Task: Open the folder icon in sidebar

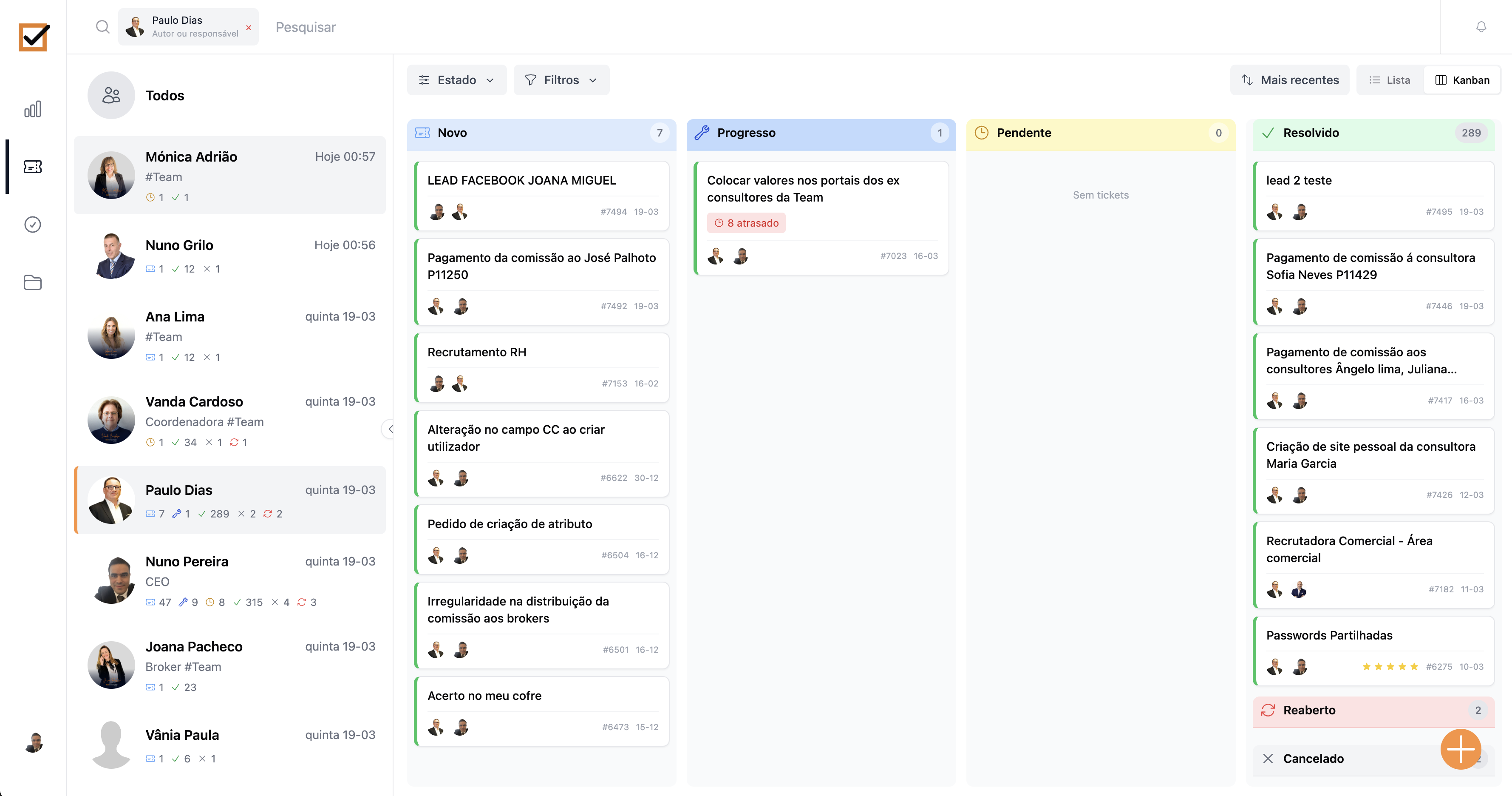Action: pos(33,283)
